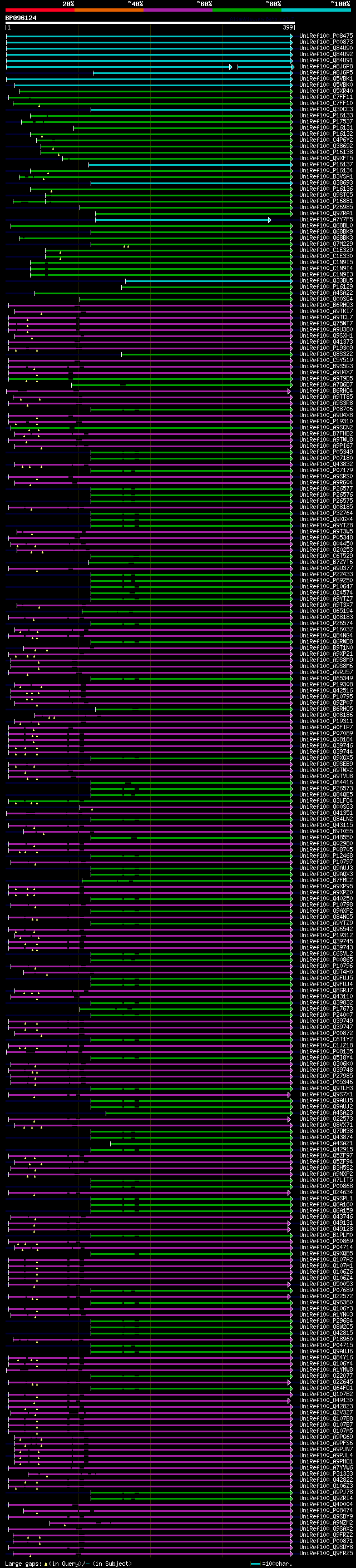Select hit label UniRef100_B9T055
Viewport: 356px width, 1568px height.
click(x=325, y=832)
